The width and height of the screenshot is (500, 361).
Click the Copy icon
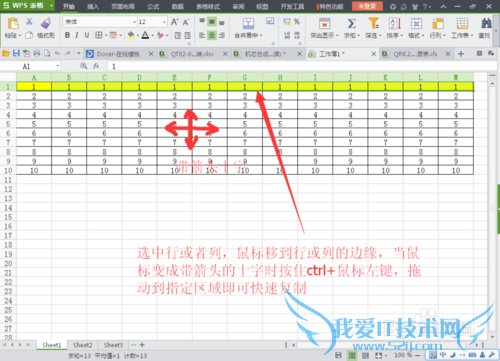click(x=29, y=35)
